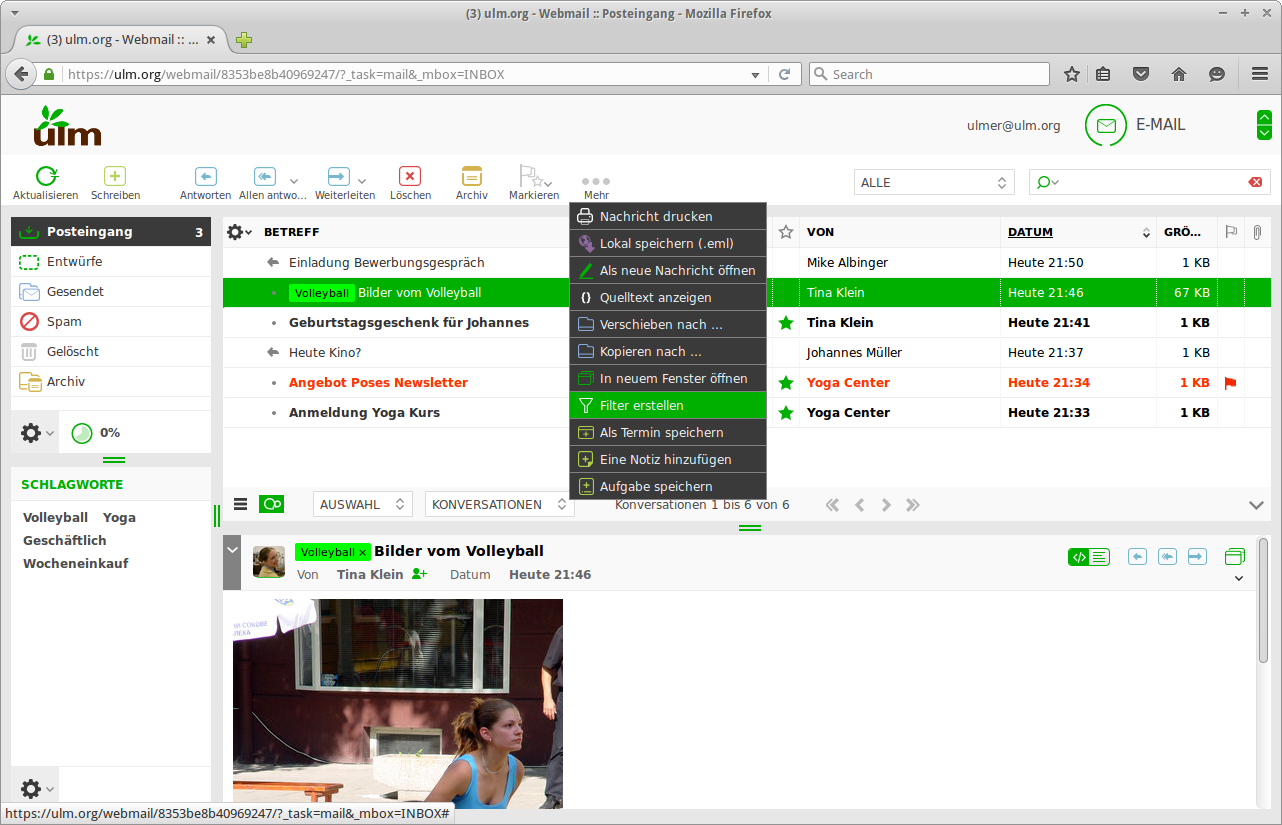Toggle HTML/plain text view switch
The height and width of the screenshot is (825, 1282).
click(x=1089, y=557)
